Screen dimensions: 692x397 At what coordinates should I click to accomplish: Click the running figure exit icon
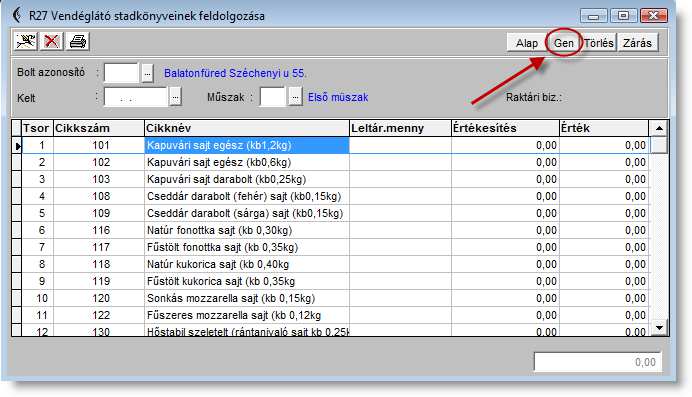[x=26, y=41]
